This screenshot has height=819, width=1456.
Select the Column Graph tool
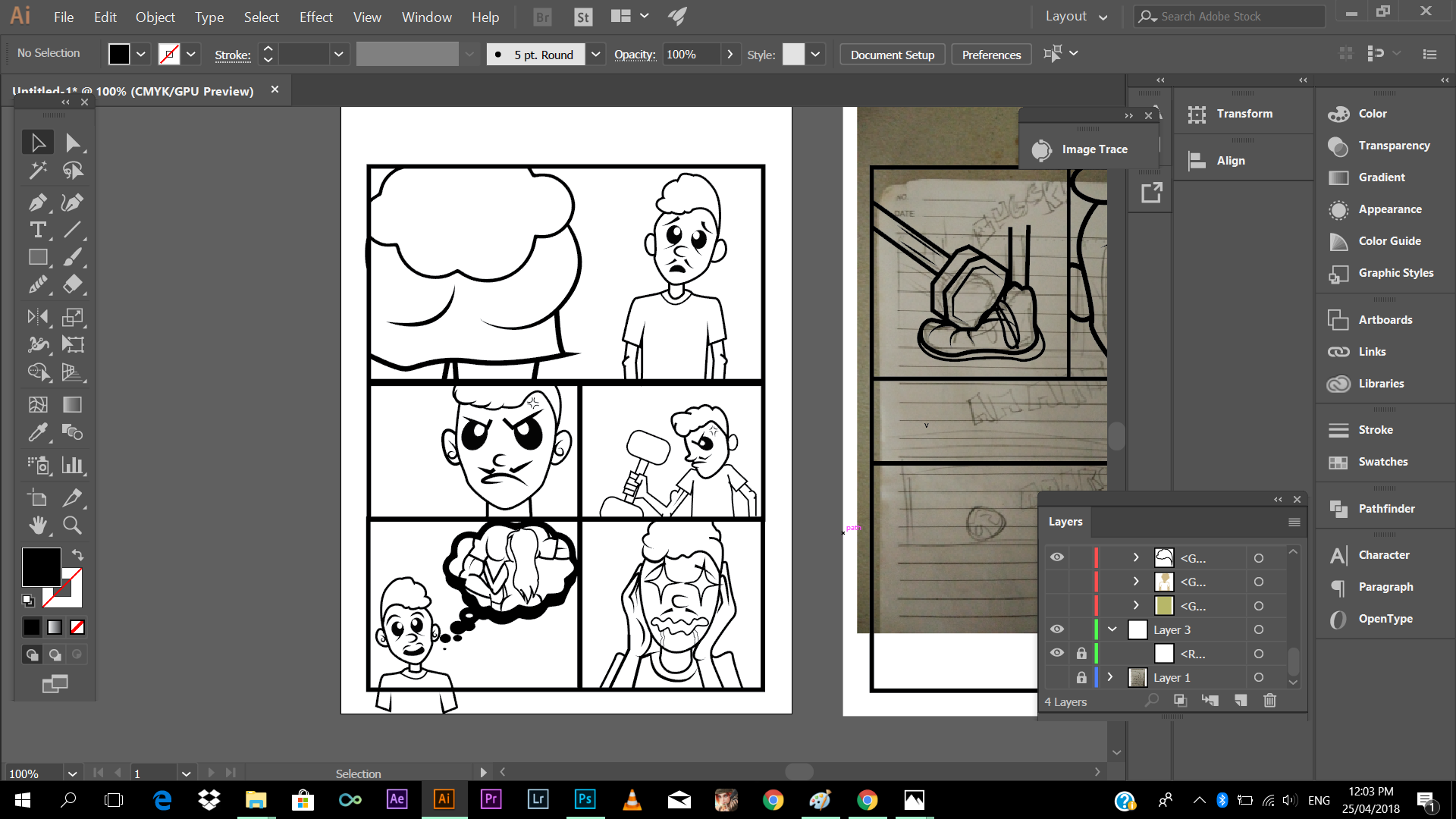pyautogui.click(x=72, y=465)
